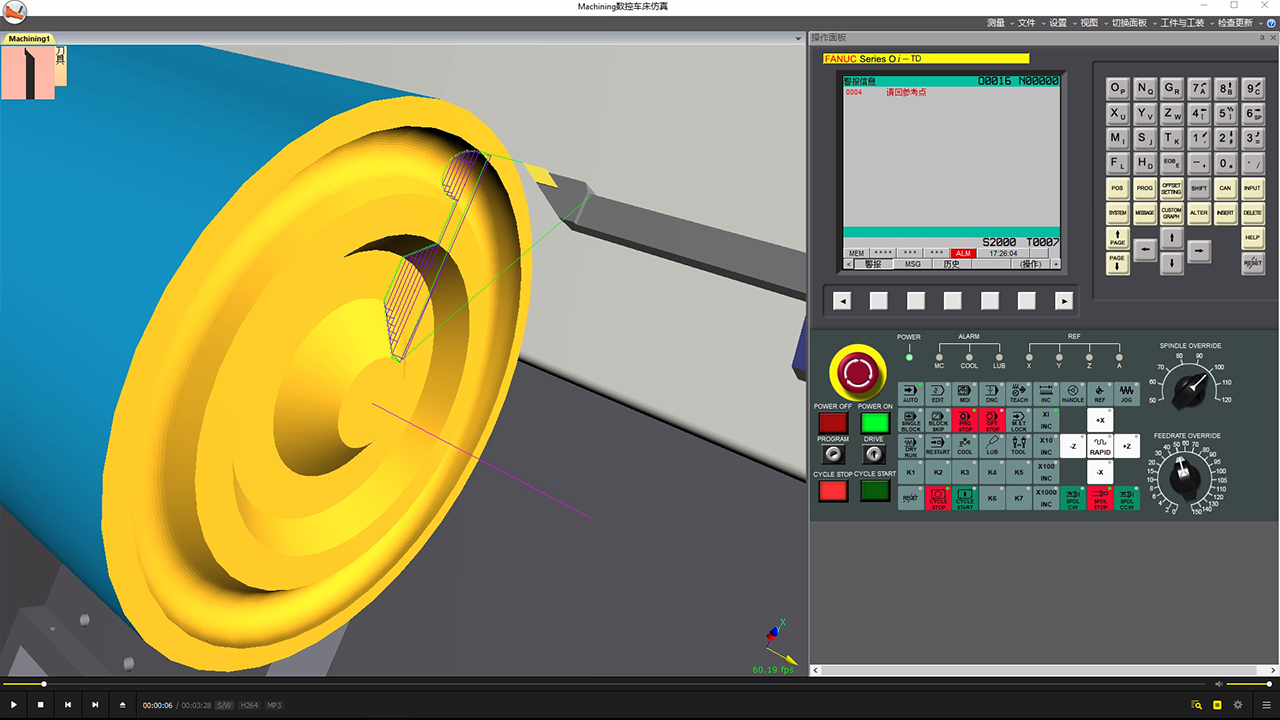
Task: Select the JOG mode key
Action: (x=1126, y=393)
